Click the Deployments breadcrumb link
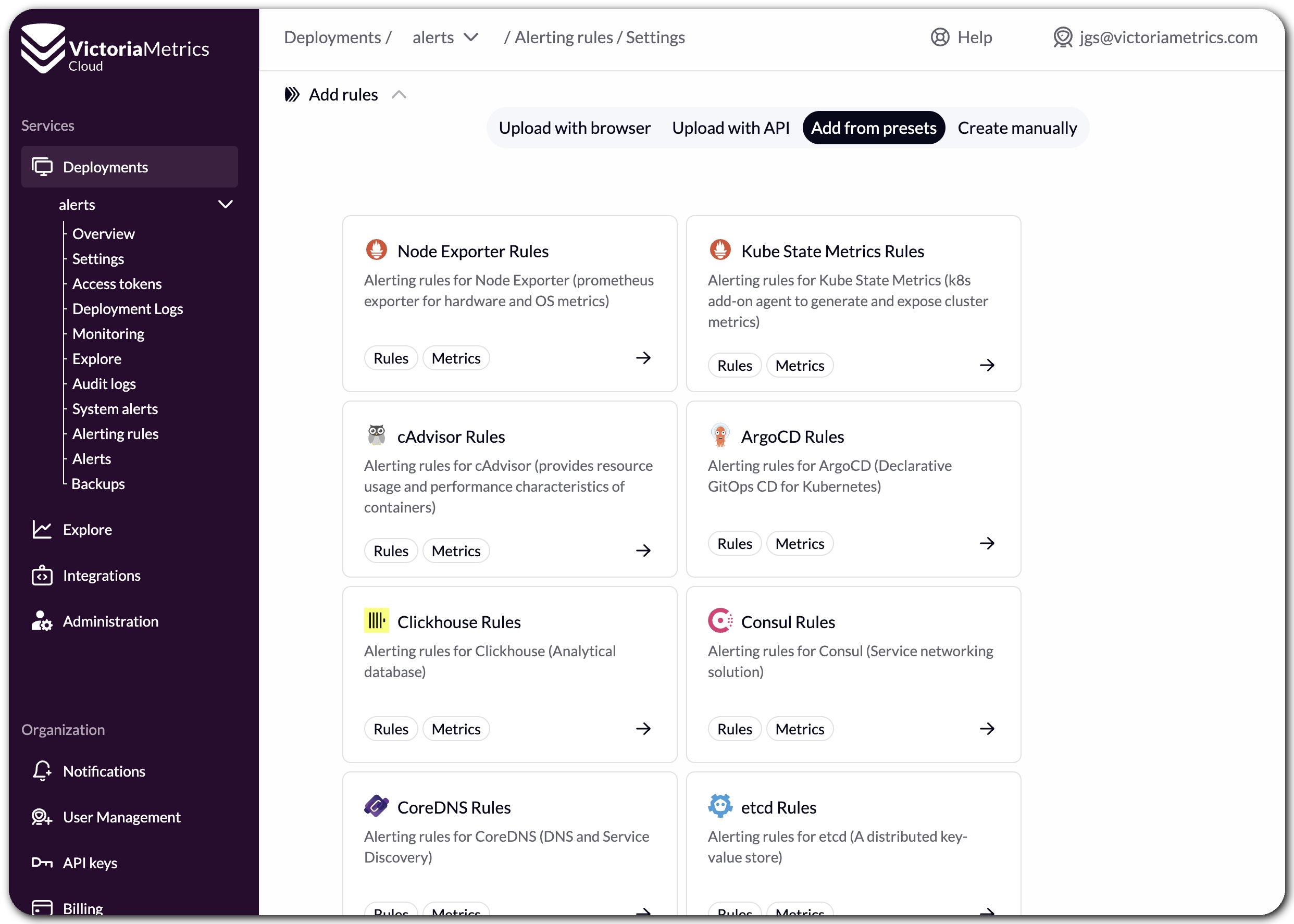 tap(332, 38)
